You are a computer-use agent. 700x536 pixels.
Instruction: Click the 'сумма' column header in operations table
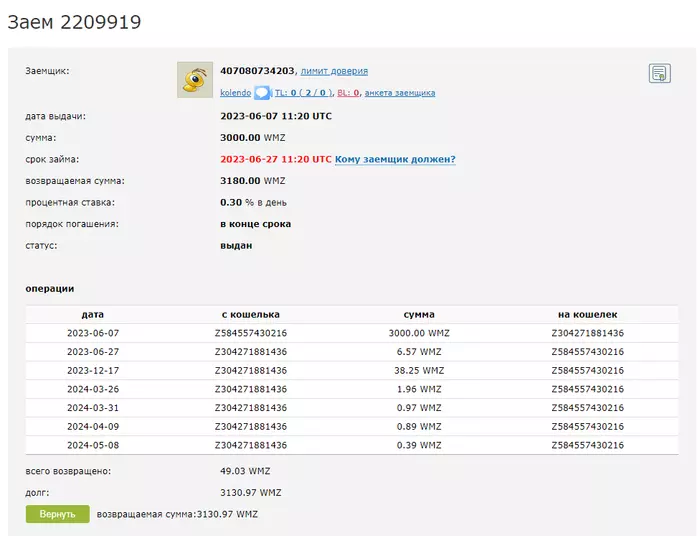(419, 315)
